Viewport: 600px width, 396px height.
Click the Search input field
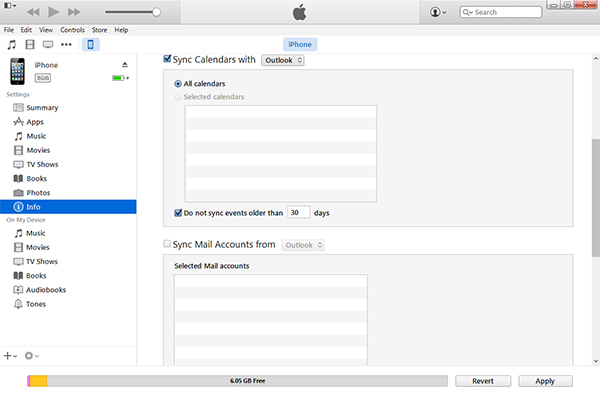click(x=501, y=12)
